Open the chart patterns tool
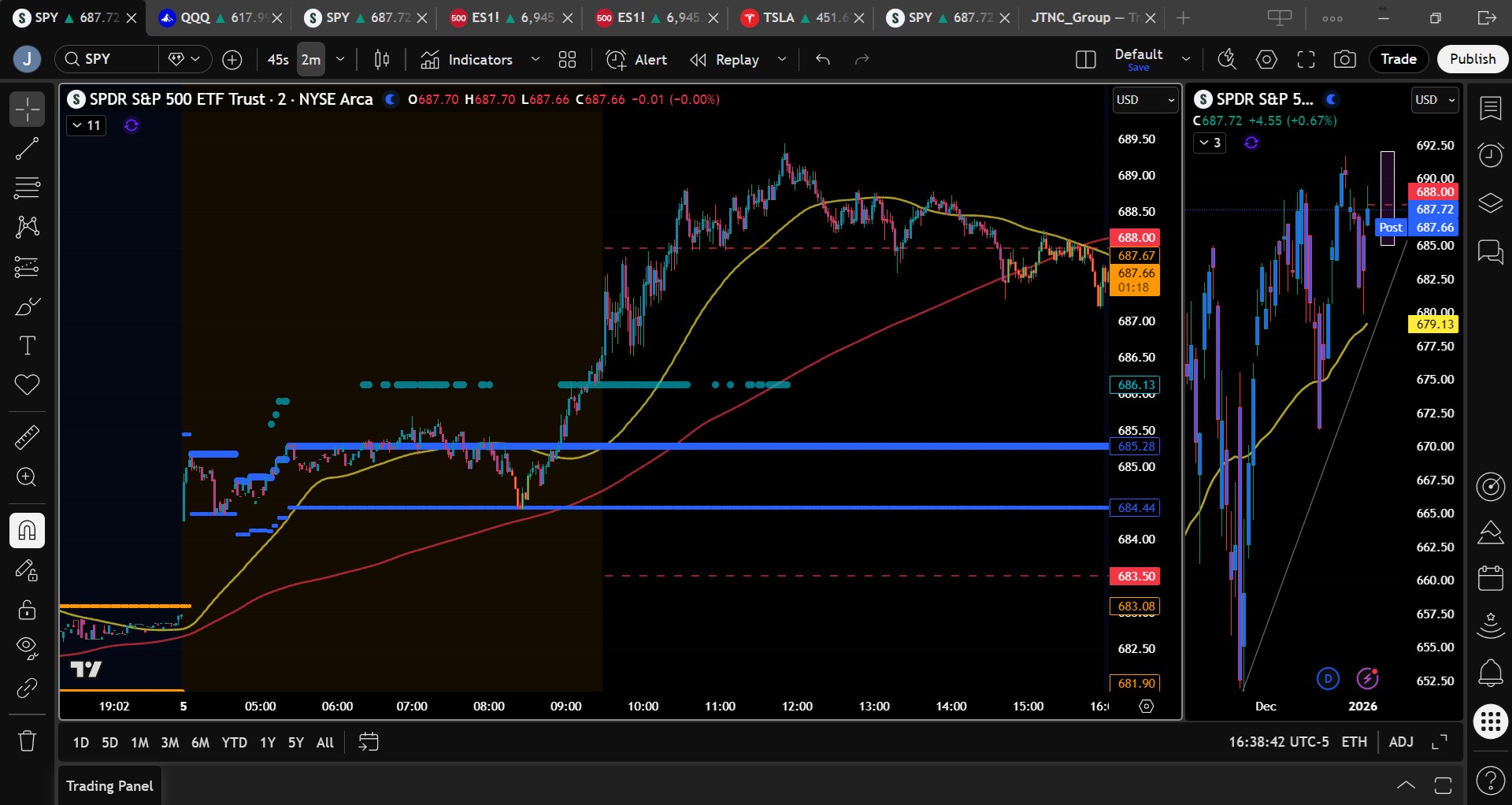This screenshot has height=805, width=1512. [x=27, y=228]
